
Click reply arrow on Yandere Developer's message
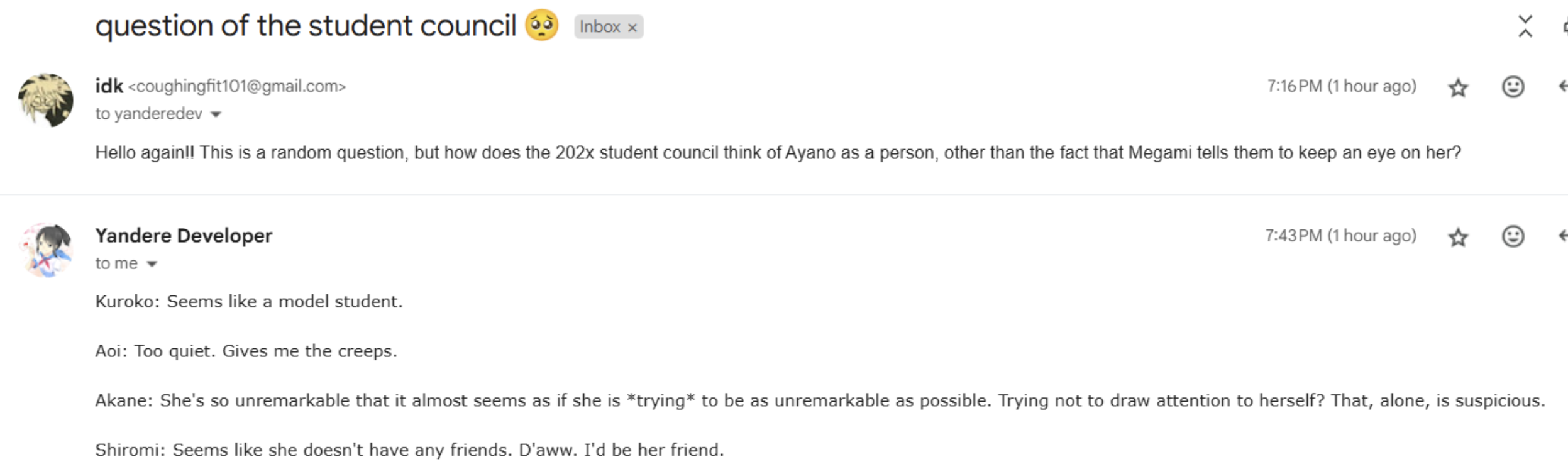click(1562, 236)
